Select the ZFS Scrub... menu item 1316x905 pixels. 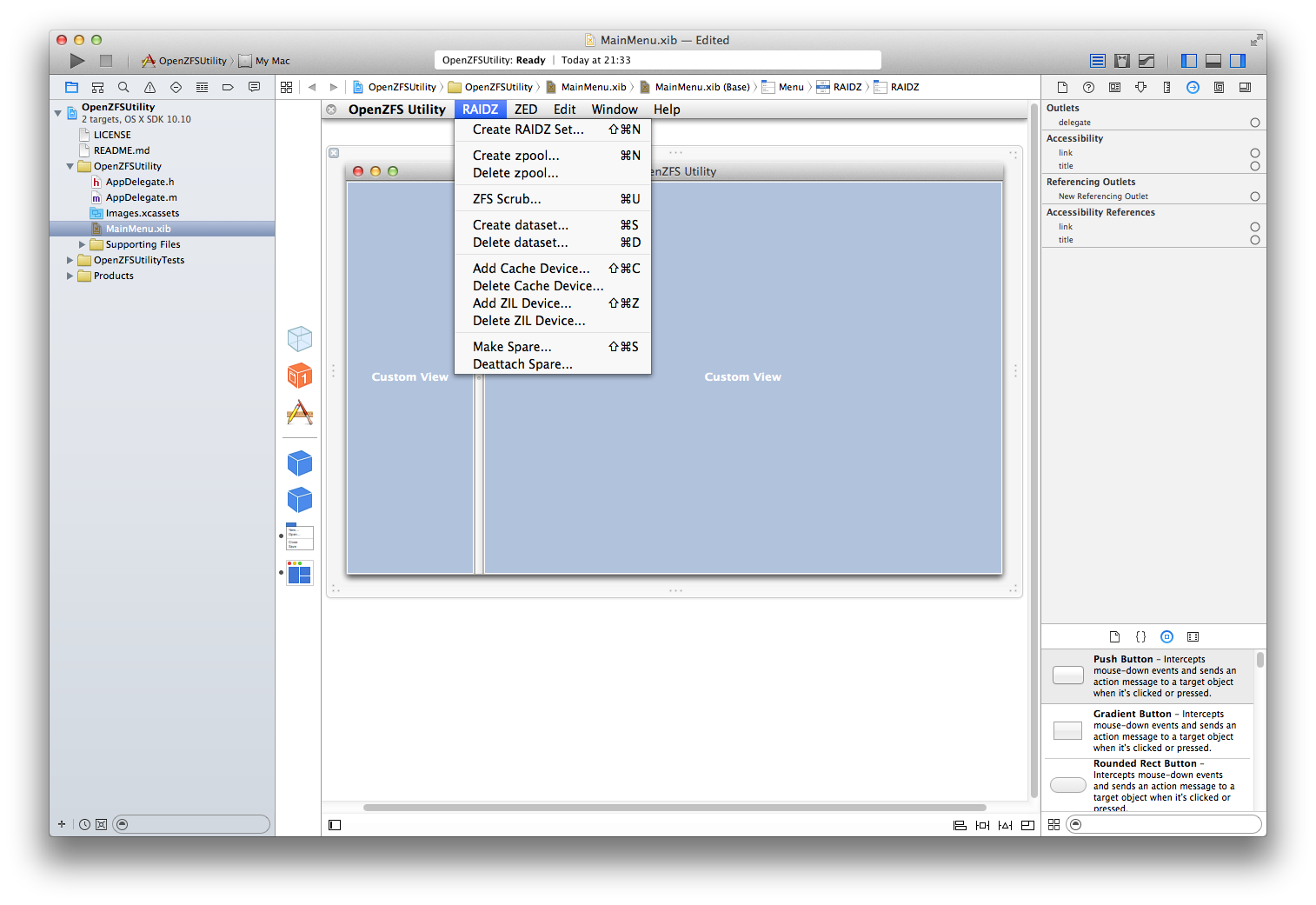[553, 199]
